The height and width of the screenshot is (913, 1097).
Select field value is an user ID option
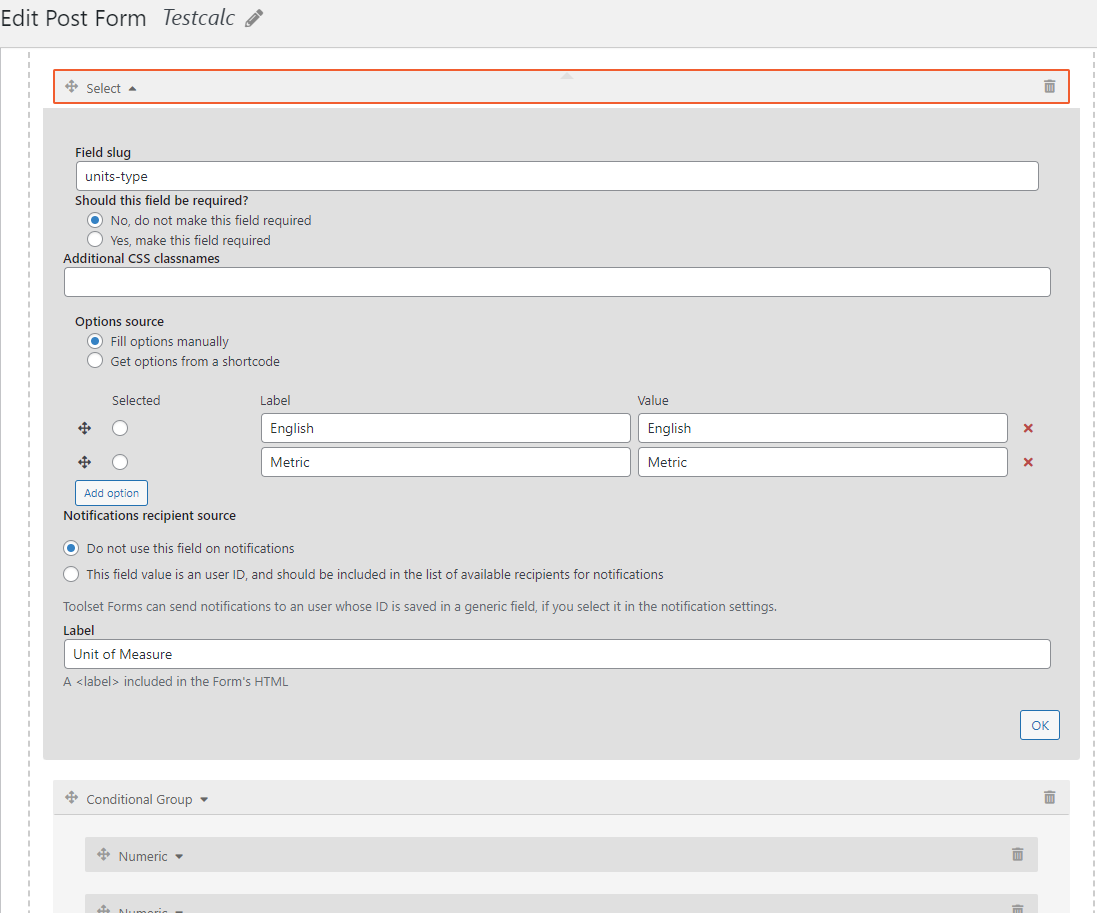pos(71,574)
